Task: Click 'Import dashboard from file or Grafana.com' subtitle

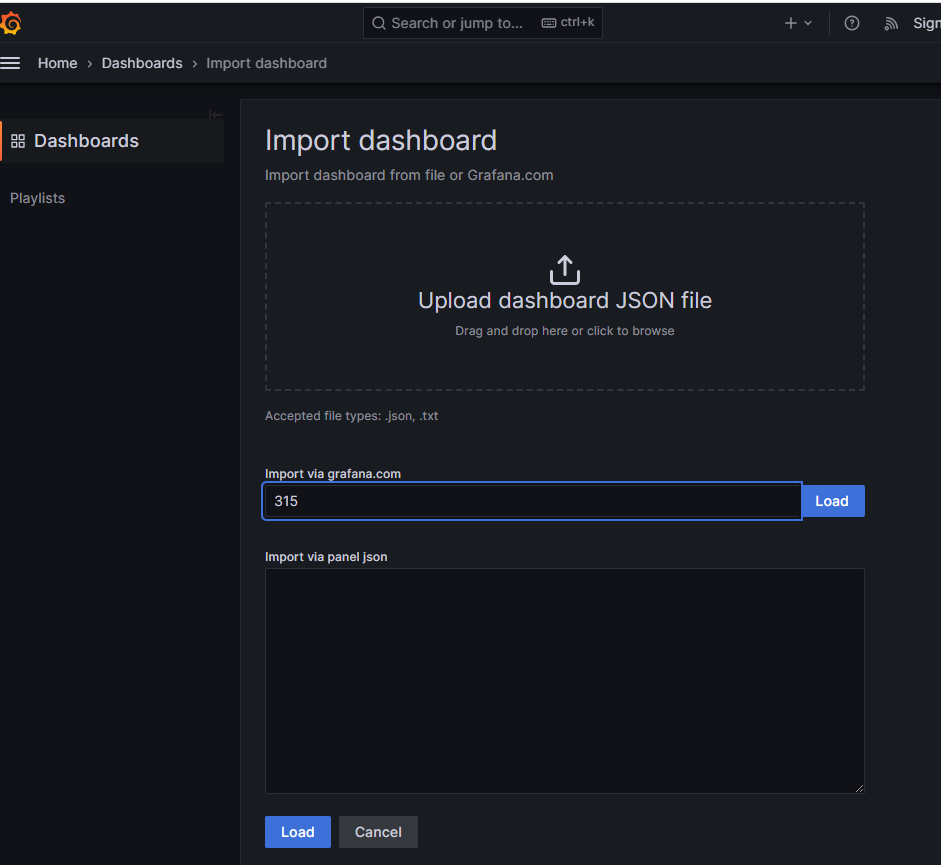Action: (409, 175)
